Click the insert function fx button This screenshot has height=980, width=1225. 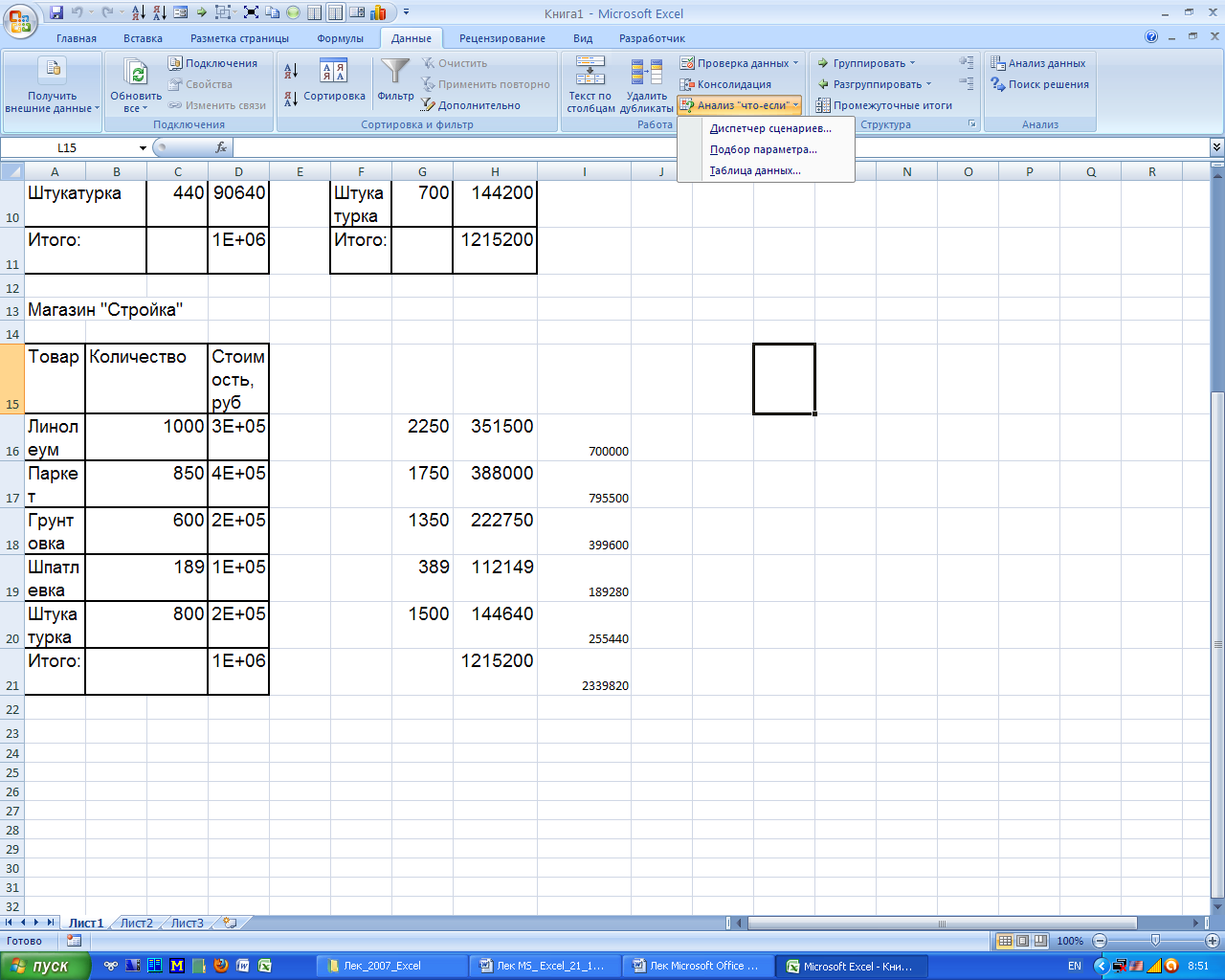(221, 147)
